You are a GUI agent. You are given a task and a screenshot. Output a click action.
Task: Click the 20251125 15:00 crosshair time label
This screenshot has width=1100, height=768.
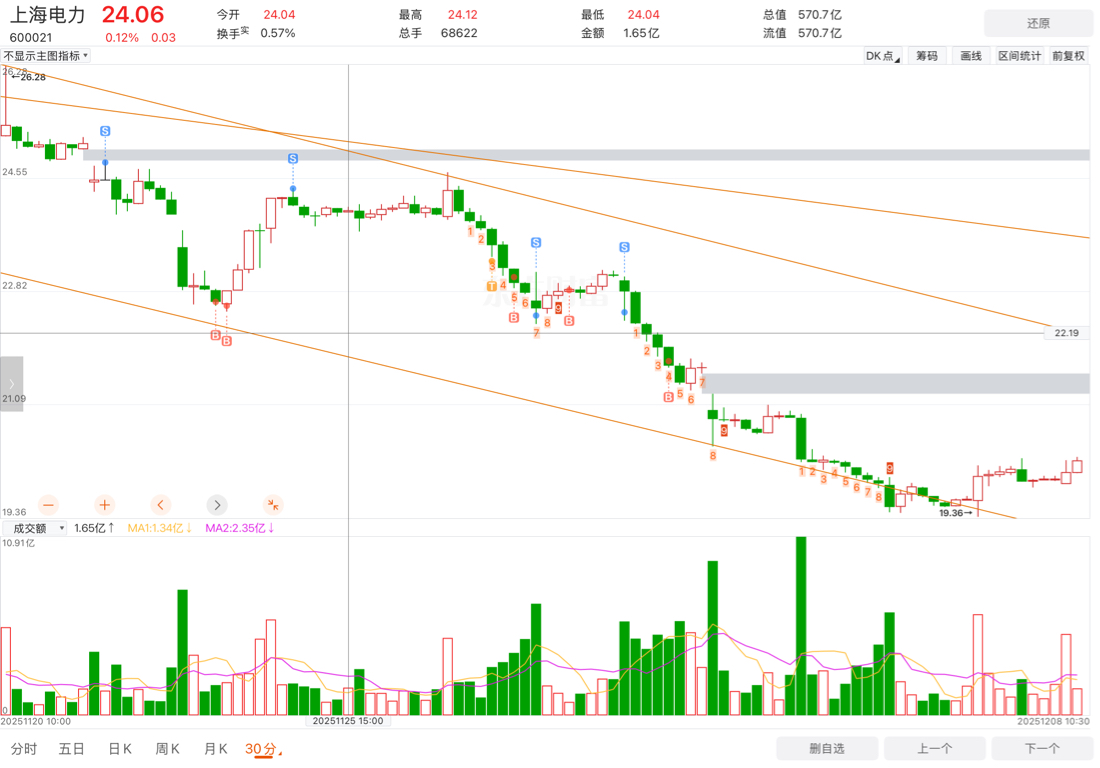pyautogui.click(x=348, y=721)
